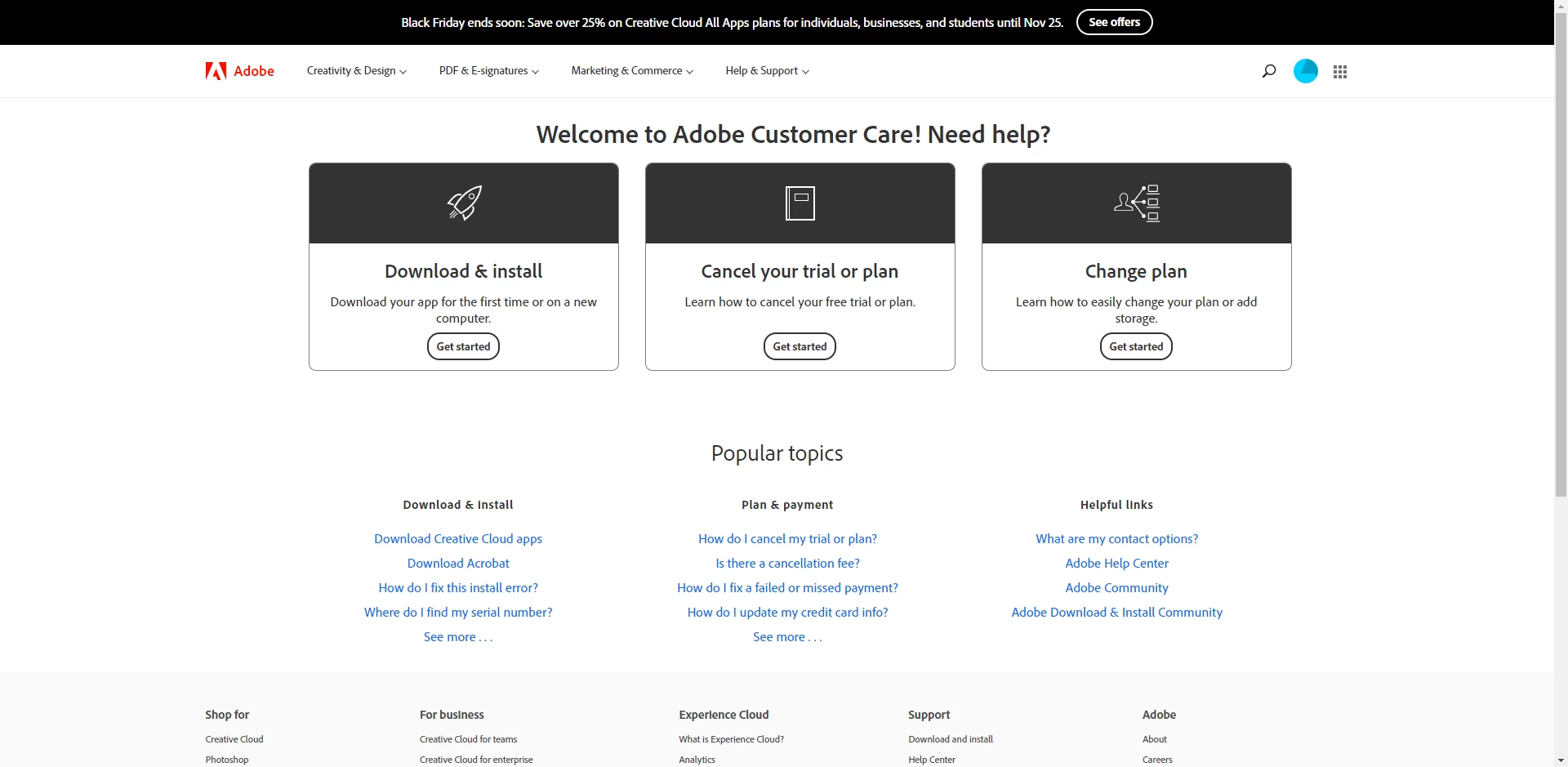Click the Change plan card heading
This screenshot has width=1568, height=767.
point(1136,271)
